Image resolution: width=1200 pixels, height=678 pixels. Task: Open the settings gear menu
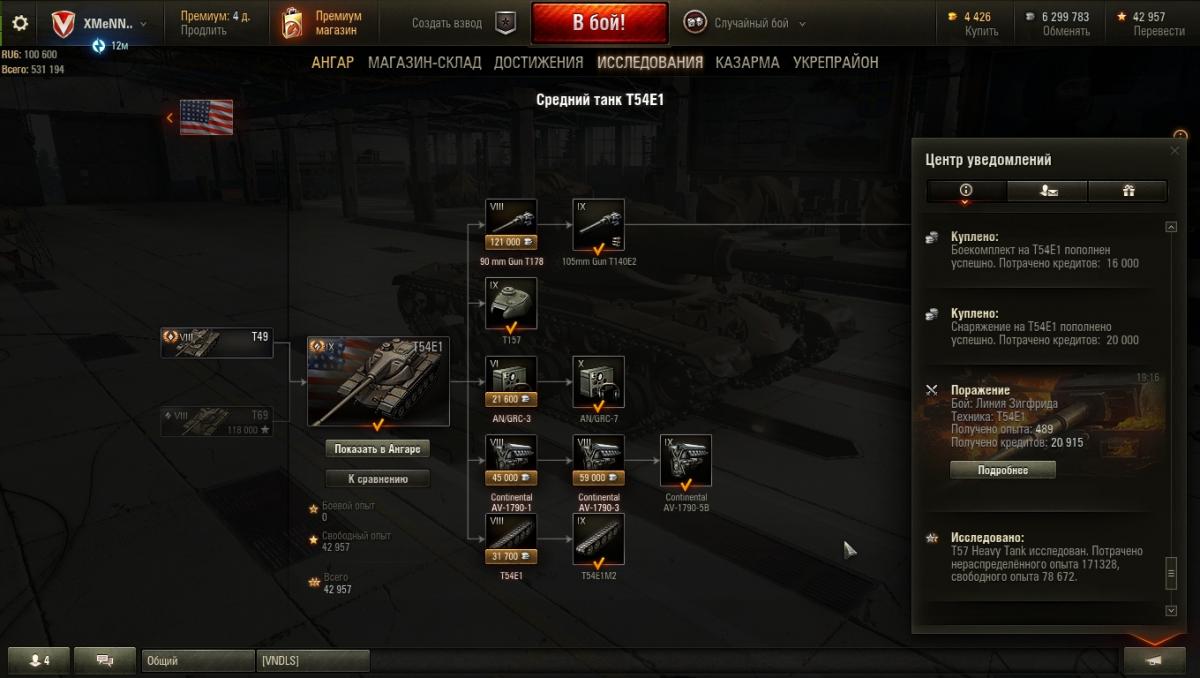(20, 23)
